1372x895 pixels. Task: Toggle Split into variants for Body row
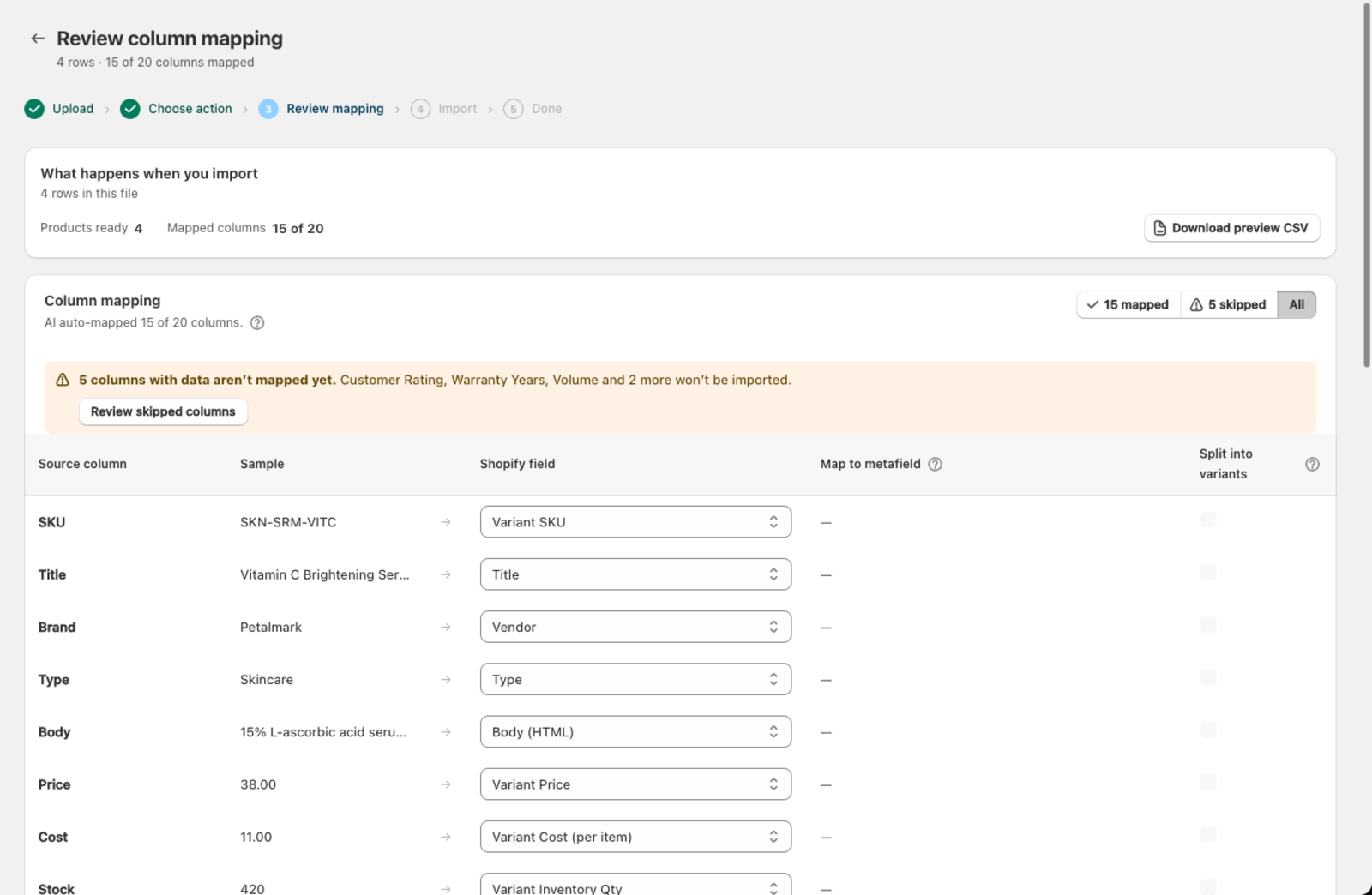(1208, 730)
